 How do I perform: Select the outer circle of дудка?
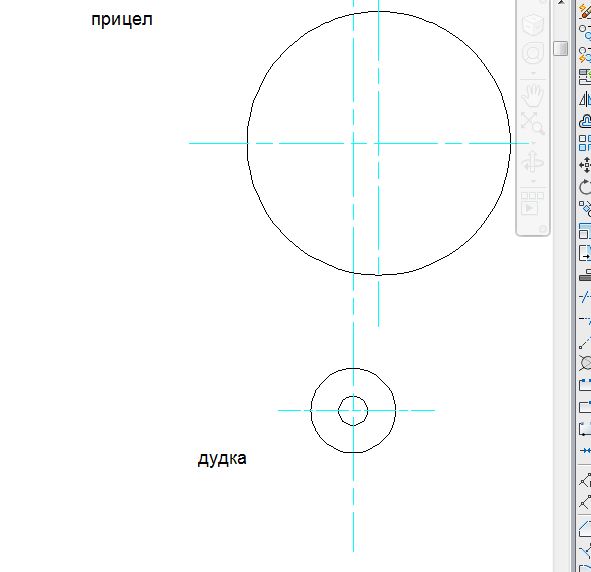click(311, 411)
